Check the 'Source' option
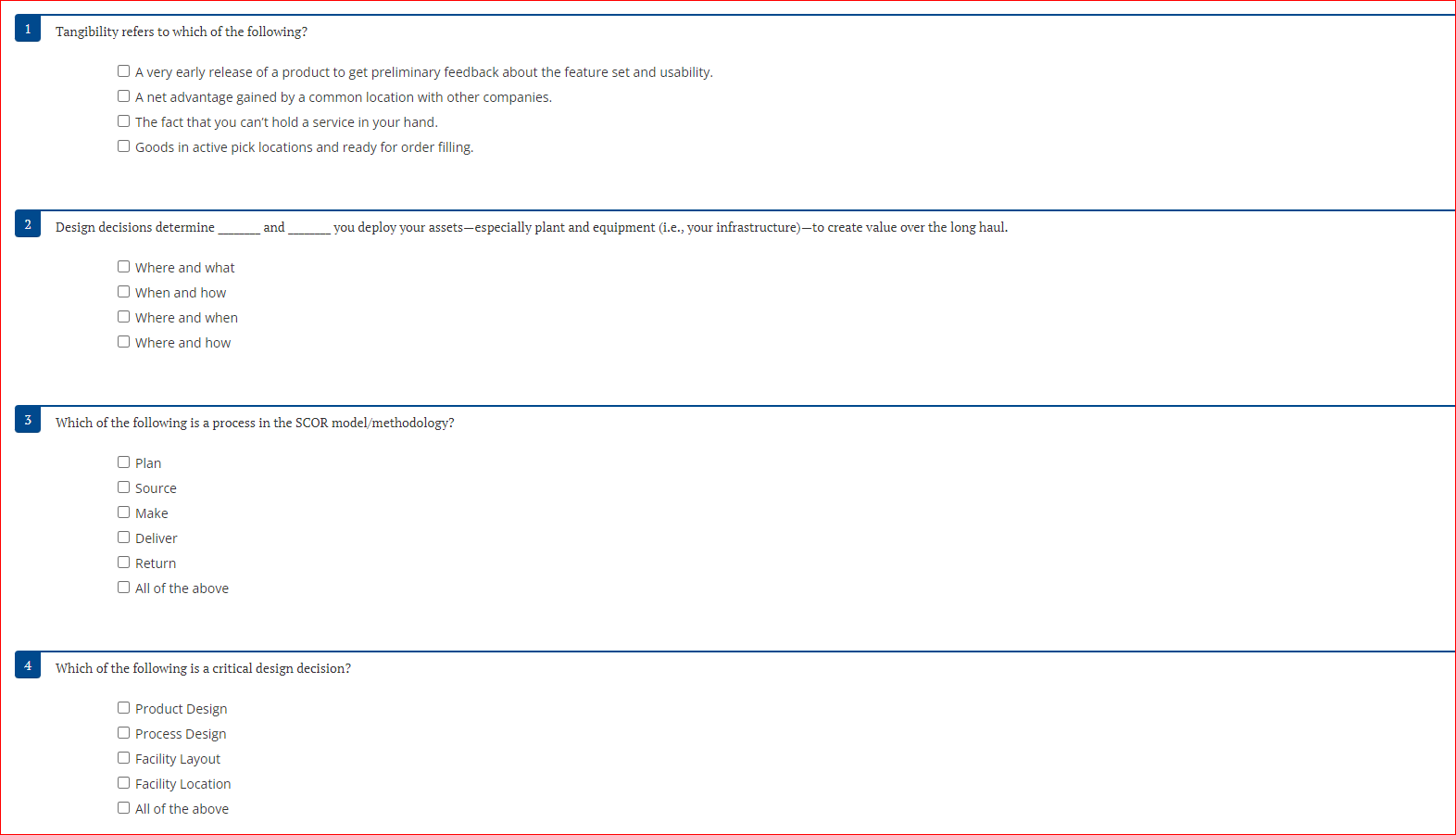1456x835 pixels. [x=123, y=487]
